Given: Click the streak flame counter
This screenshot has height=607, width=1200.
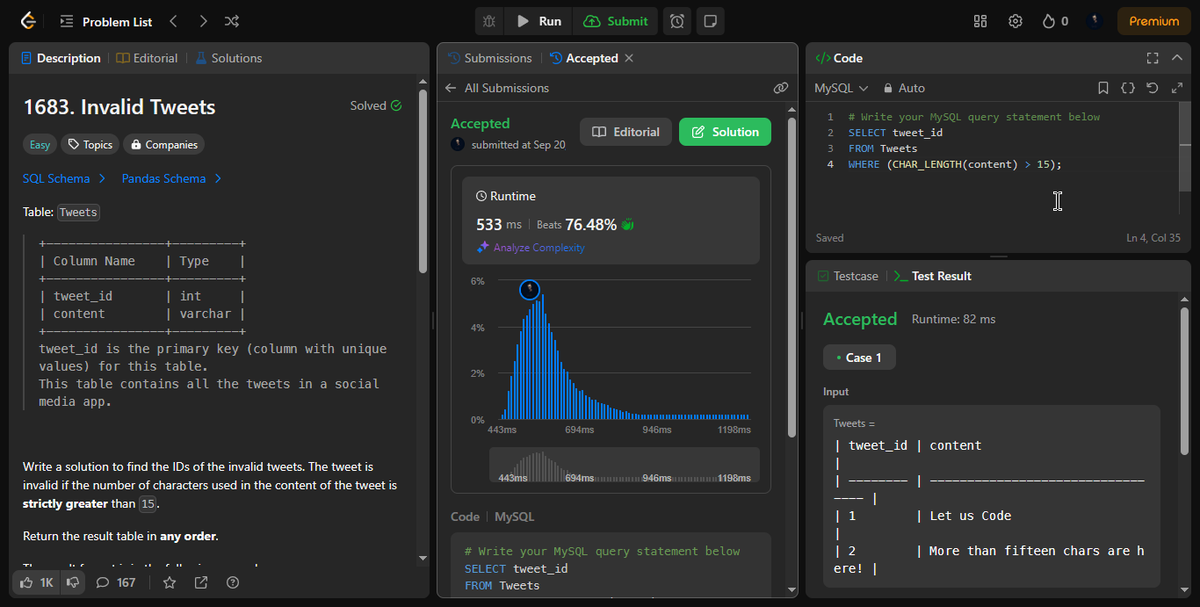Looking at the screenshot, I should pos(1055,21).
